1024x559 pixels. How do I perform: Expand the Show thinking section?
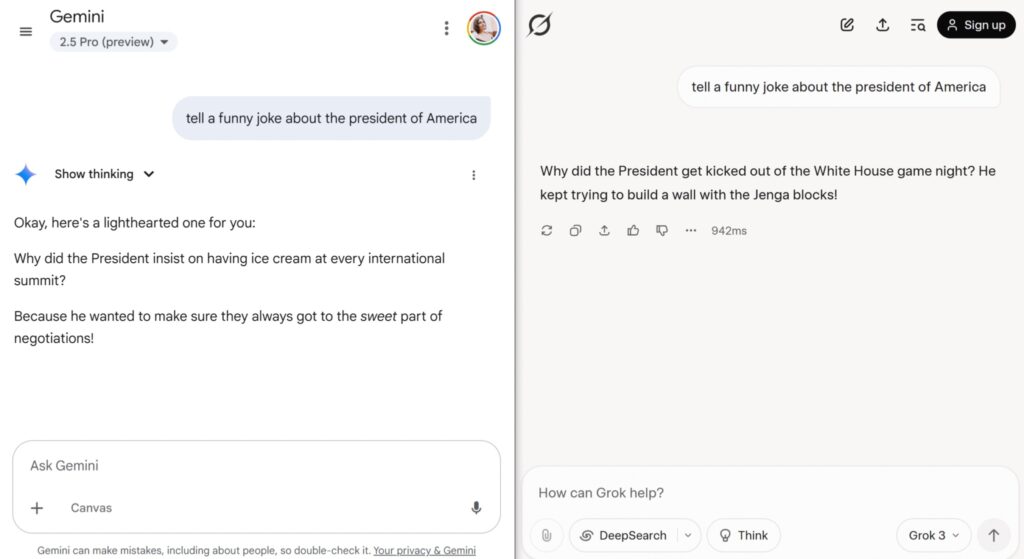coord(104,174)
